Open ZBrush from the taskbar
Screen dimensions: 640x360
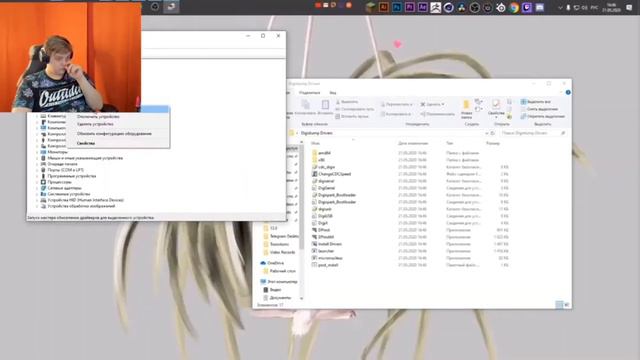(x=436, y=7)
